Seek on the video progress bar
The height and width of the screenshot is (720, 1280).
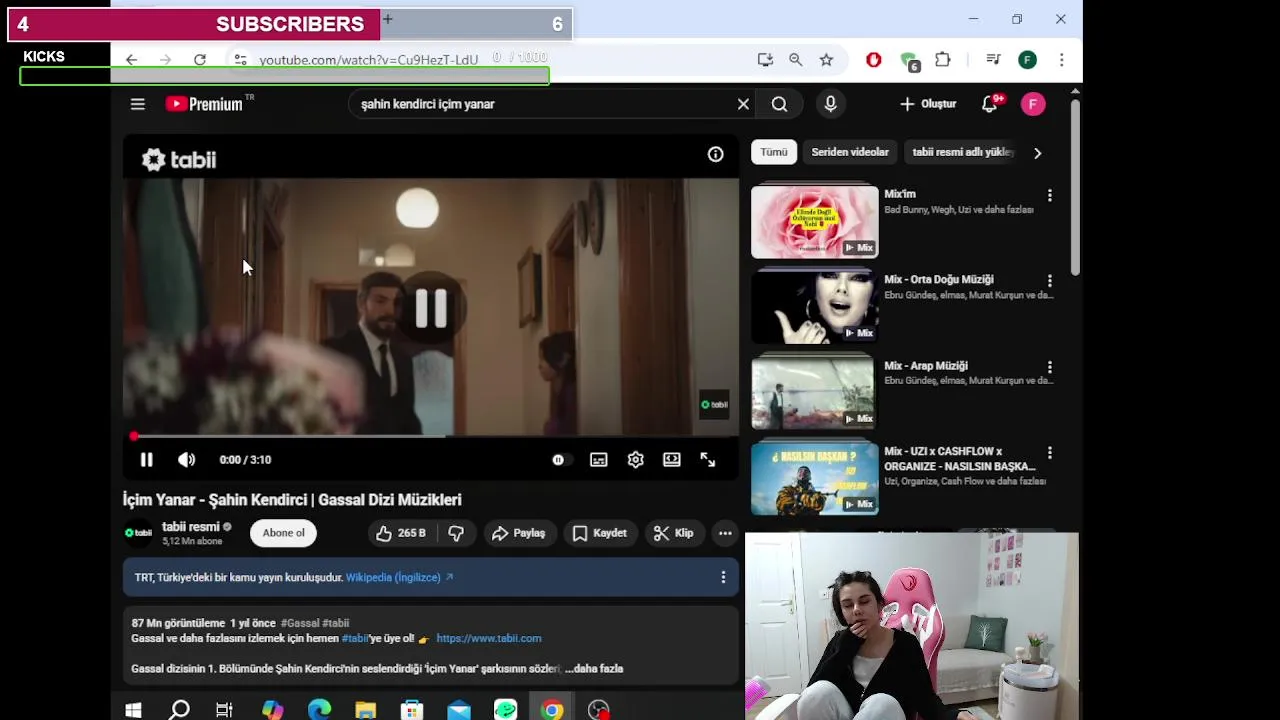click(431, 436)
